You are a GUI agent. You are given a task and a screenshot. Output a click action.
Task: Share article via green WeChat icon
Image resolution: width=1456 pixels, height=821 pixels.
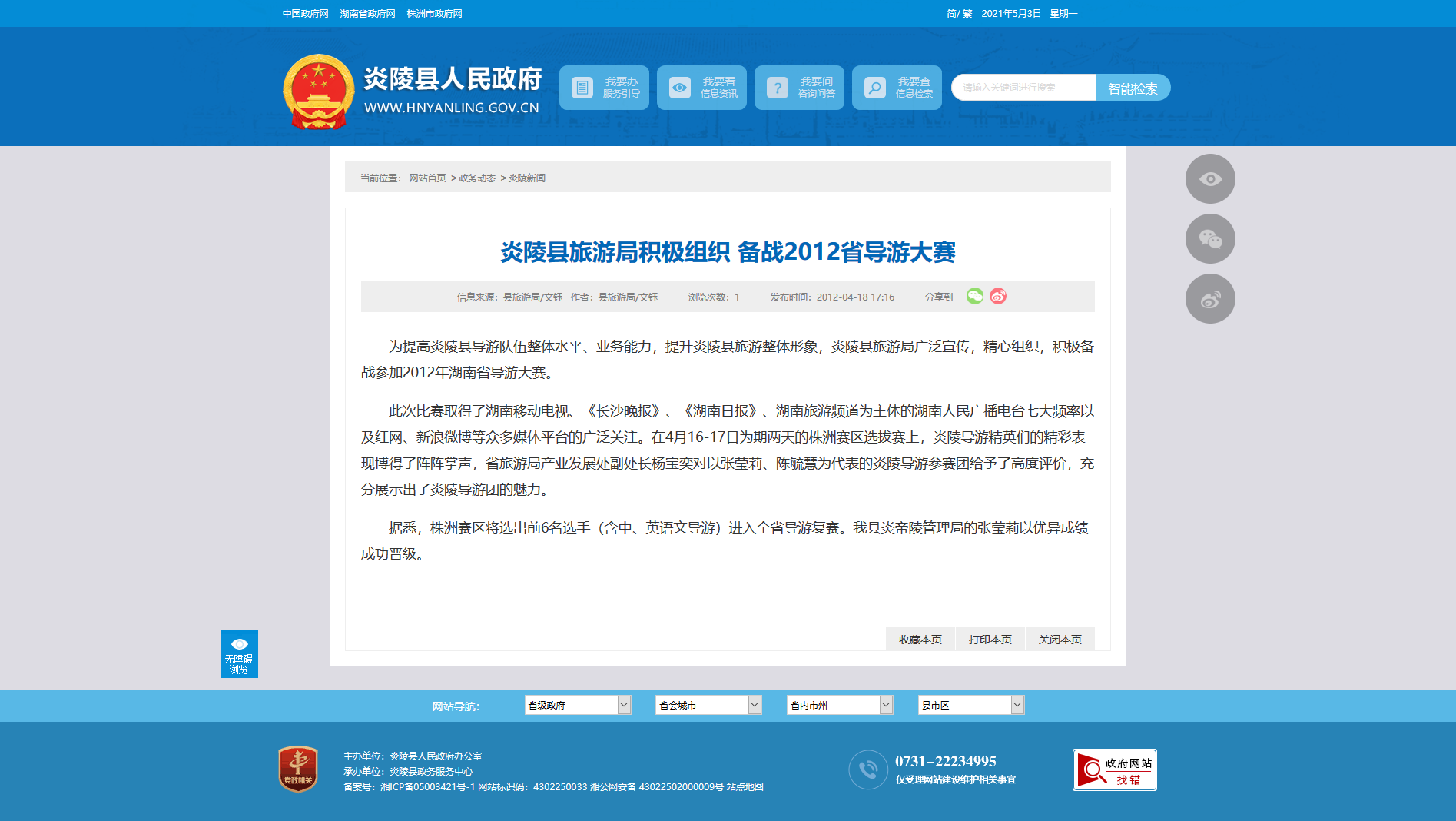point(974,297)
